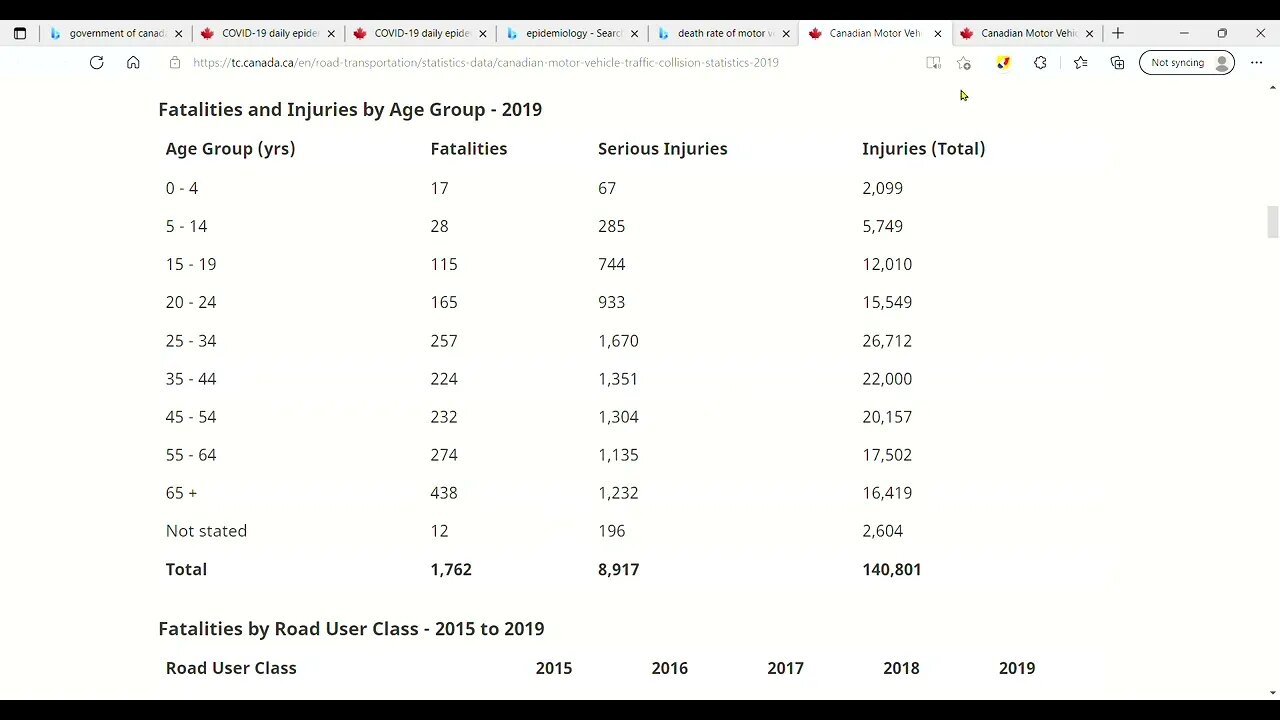1280x720 pixels.
Task: Click the scrollbar down arrow
Action: (x=1272, y=692)
